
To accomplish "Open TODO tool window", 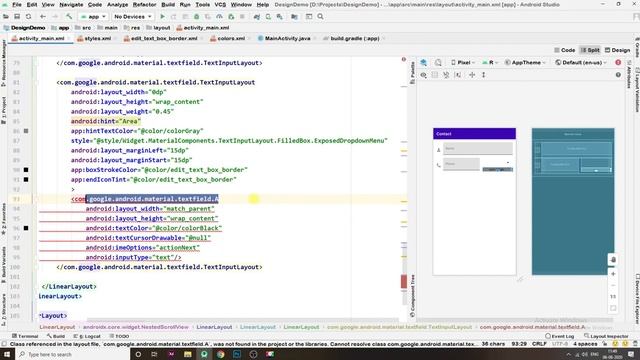I will click(119, 336).
